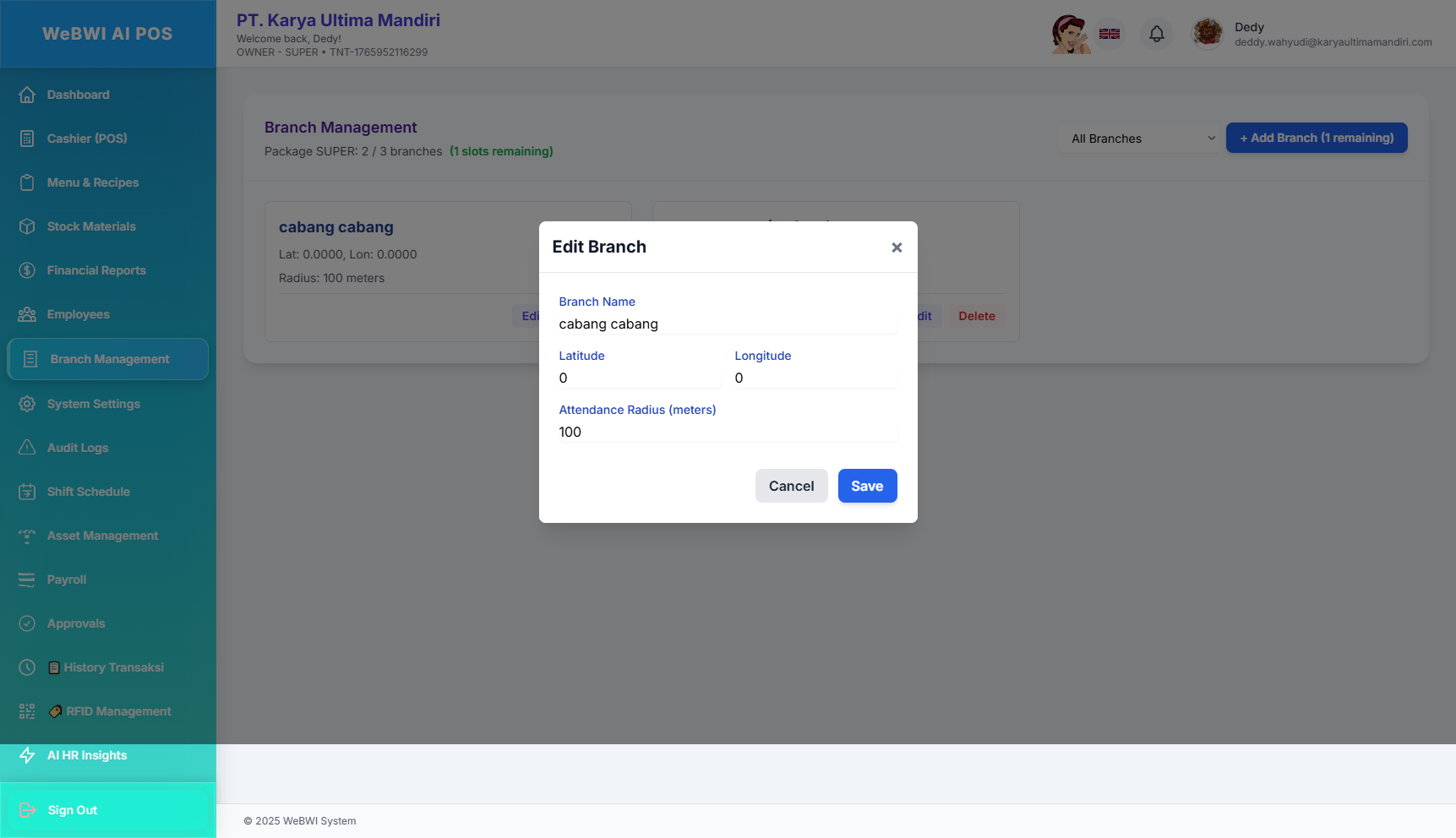Click the Cashier (POS) calculator icon
Screen dimensions: 1456x838
27,139
